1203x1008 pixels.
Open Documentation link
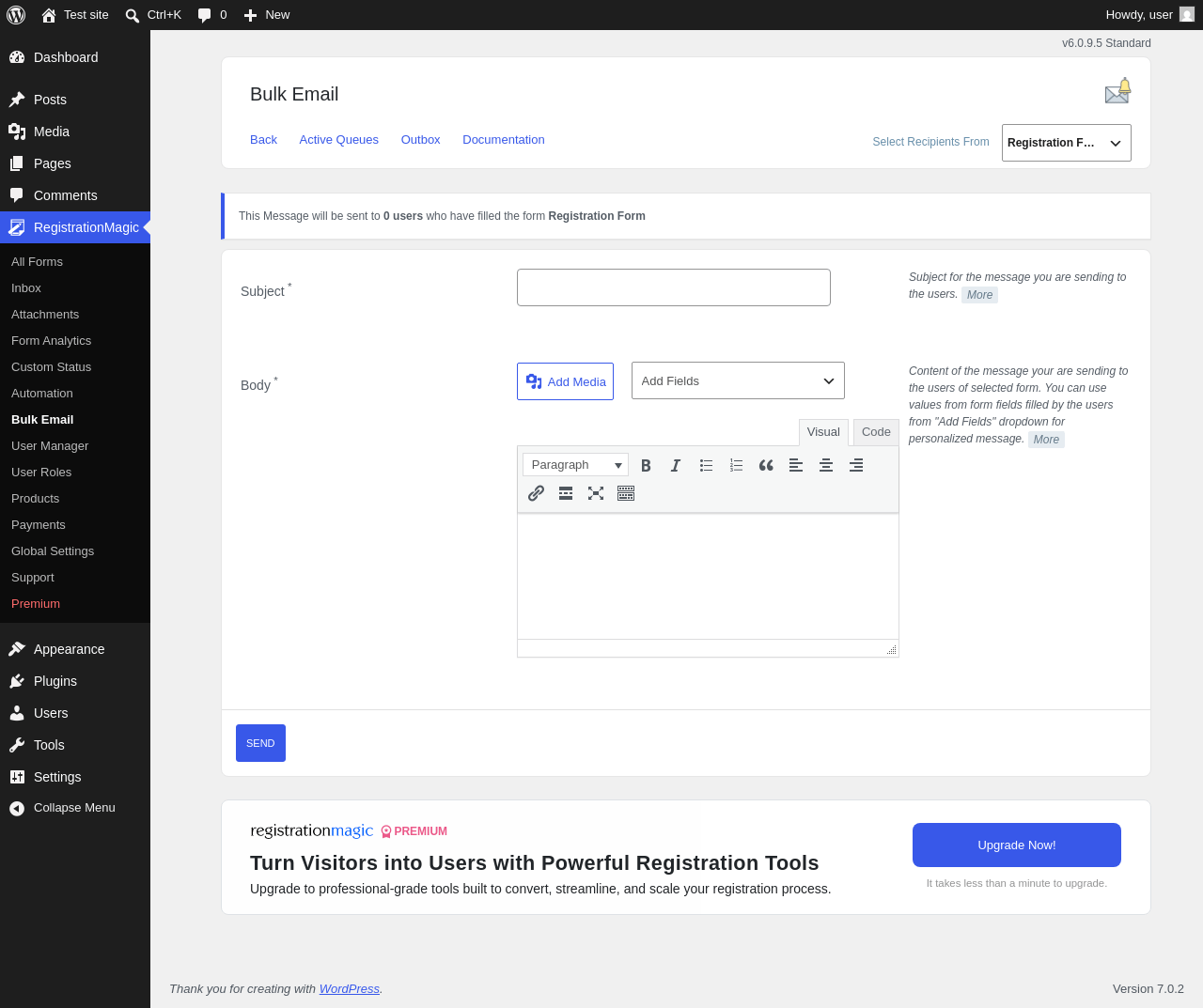[x=504, y=140]
